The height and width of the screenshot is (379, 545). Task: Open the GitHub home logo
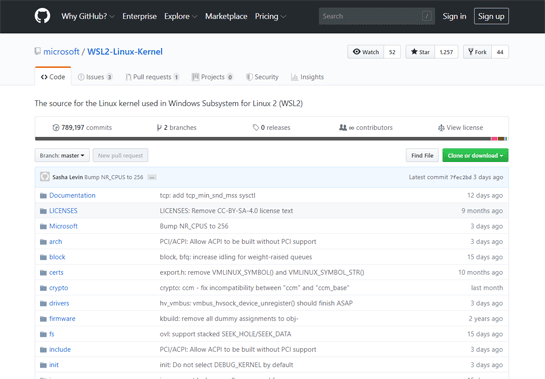(42, 16)
